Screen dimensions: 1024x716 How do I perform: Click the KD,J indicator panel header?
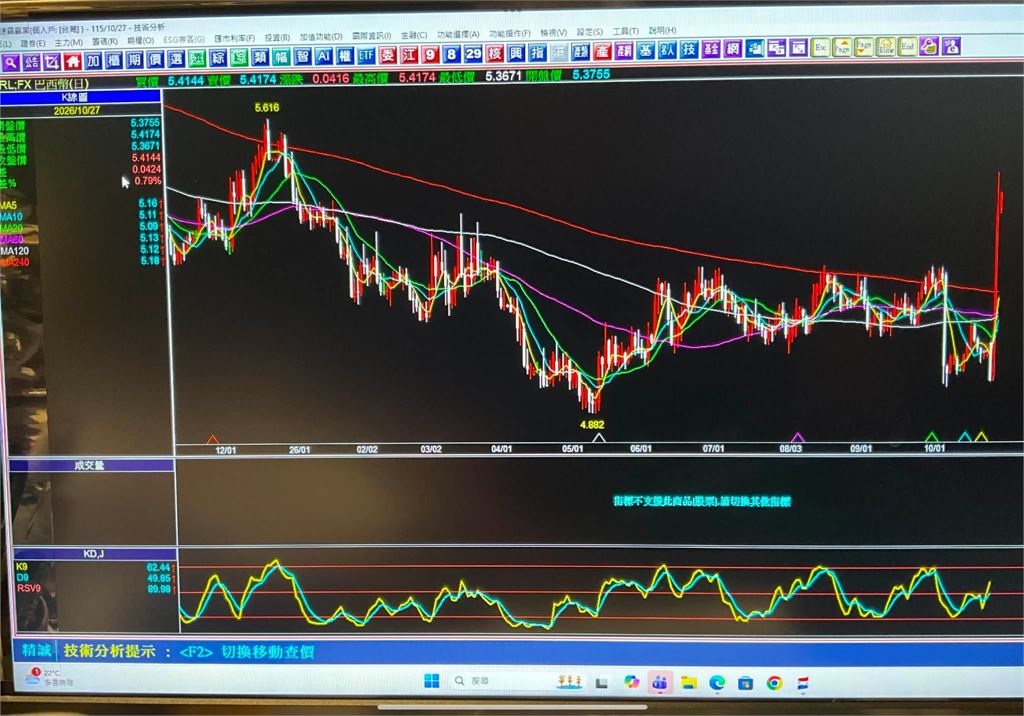click(95, 554)
